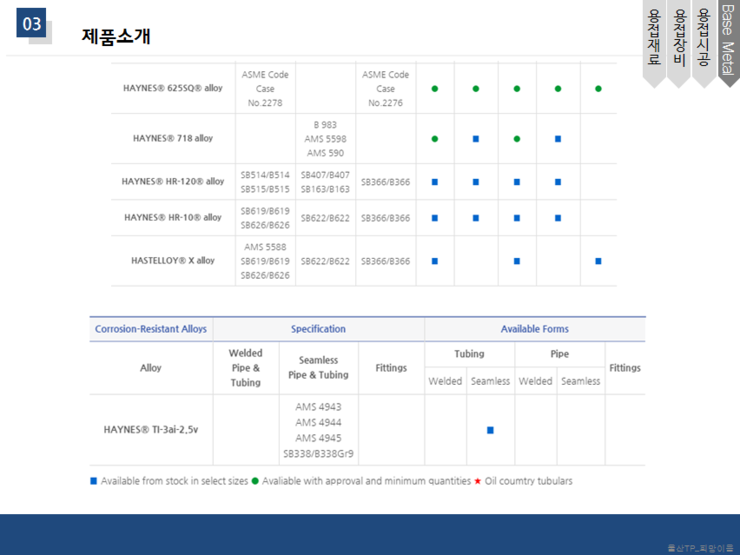Click last blue square in HR-10 row
The height and width of the screenshot is (555, 740).
[x=558, y=218]
